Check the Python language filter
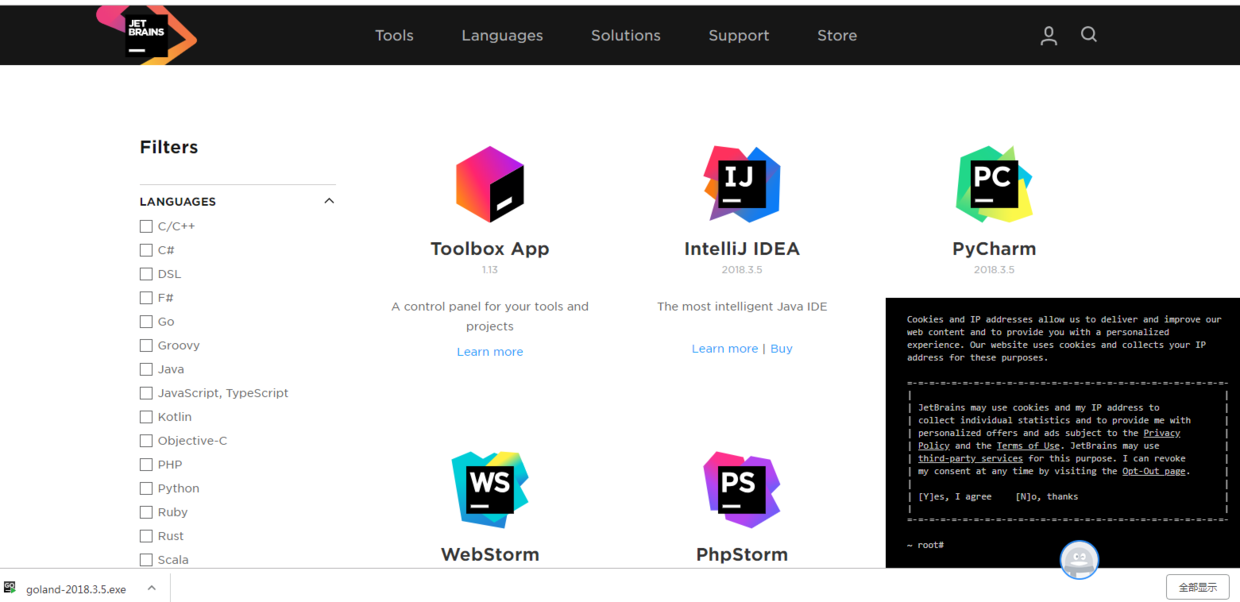1240x602 pixels. click(x=146, y=488)
